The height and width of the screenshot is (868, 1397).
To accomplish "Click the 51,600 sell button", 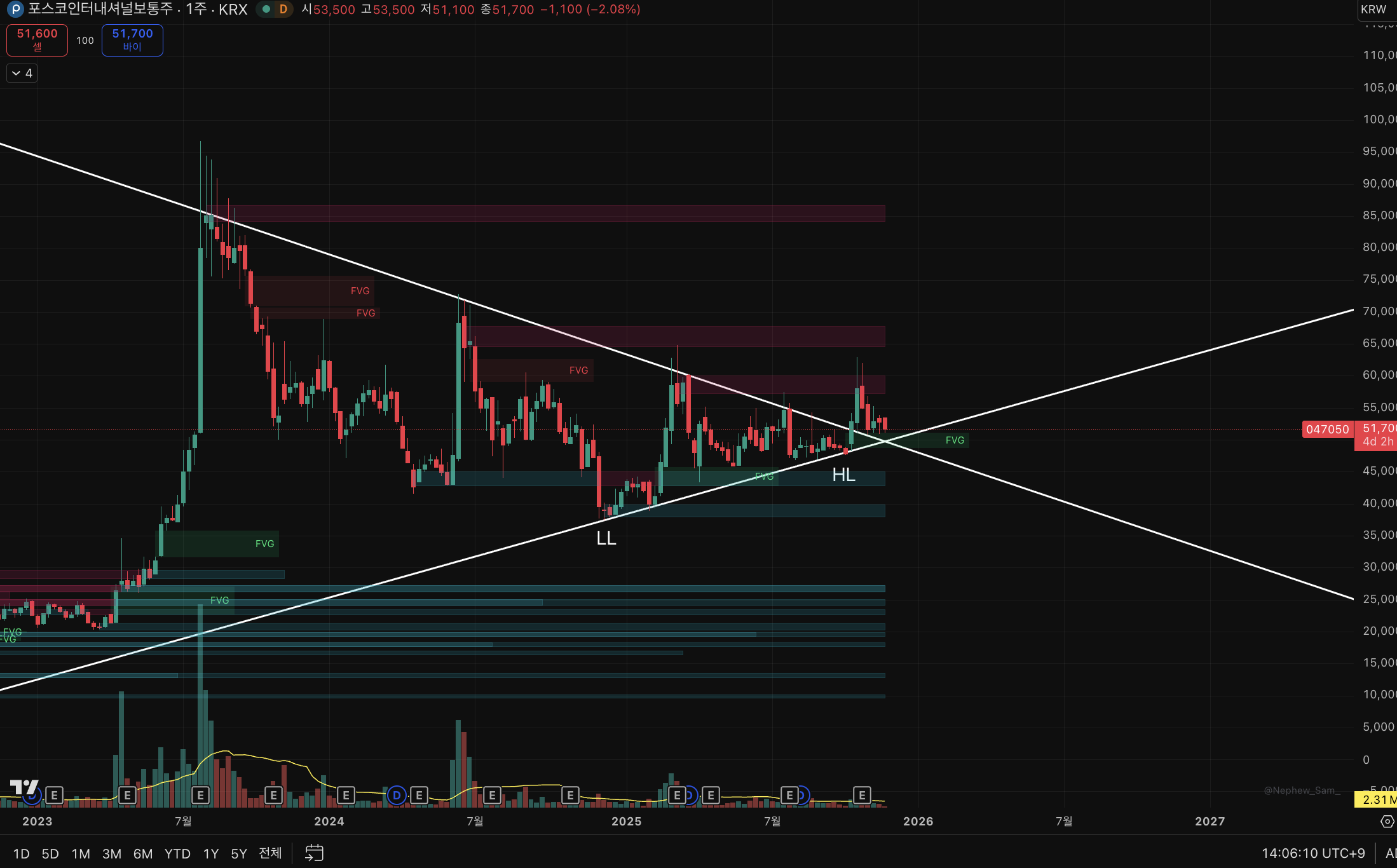I will pyautogui.click(x=37, y=40).
